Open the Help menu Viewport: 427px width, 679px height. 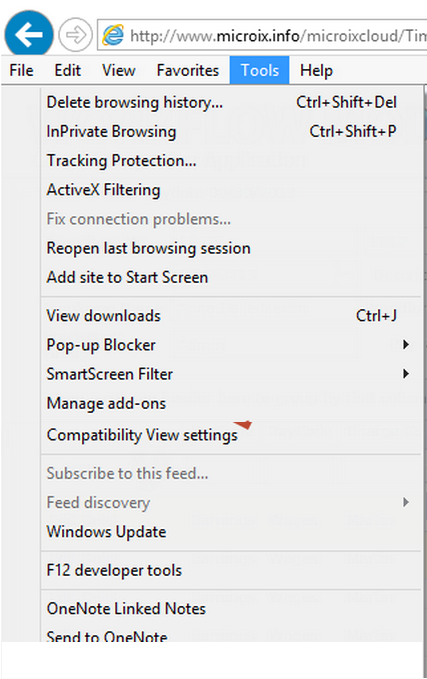[317, 70]
